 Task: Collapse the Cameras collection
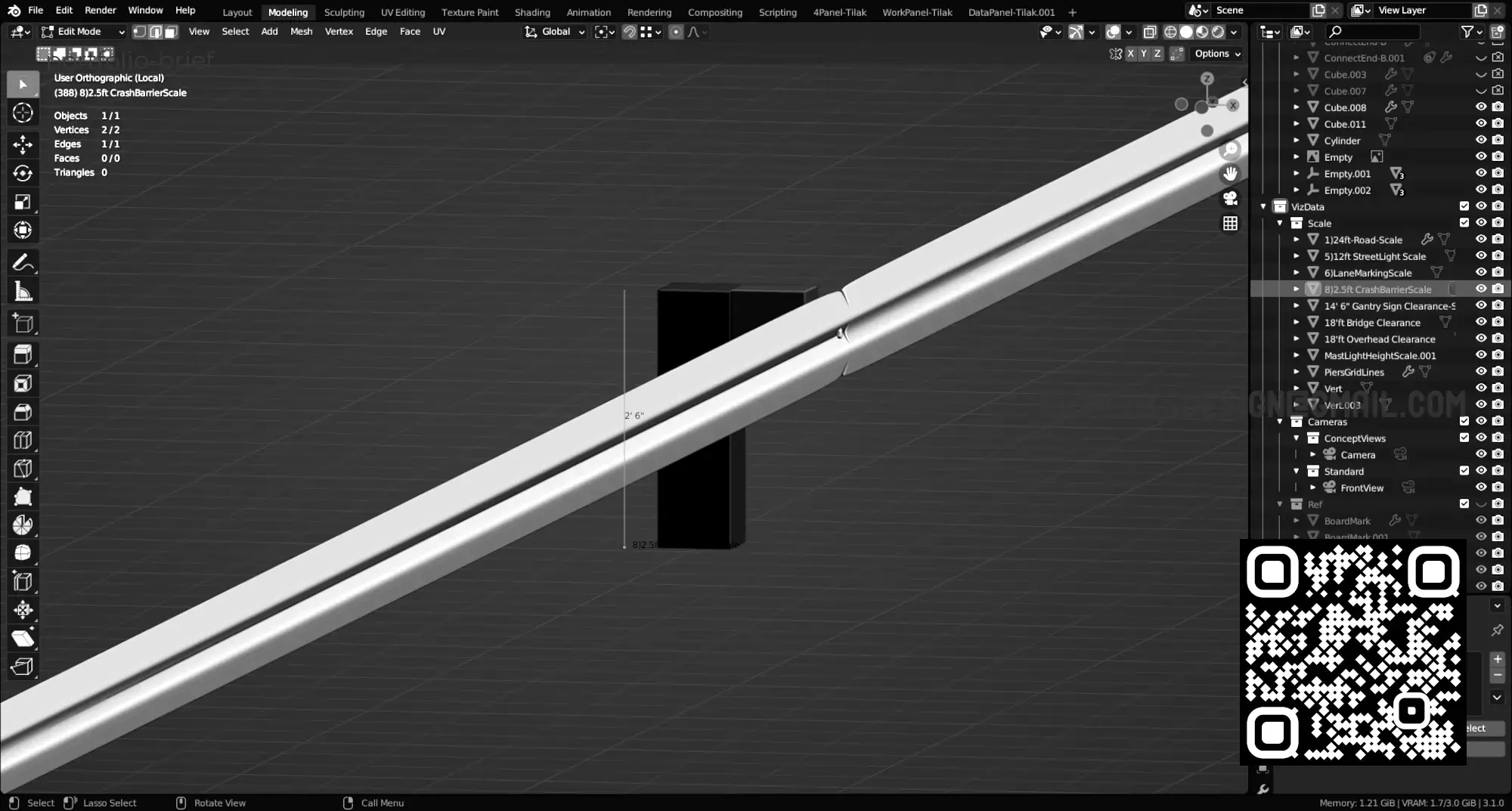(x=1280, y=422)
